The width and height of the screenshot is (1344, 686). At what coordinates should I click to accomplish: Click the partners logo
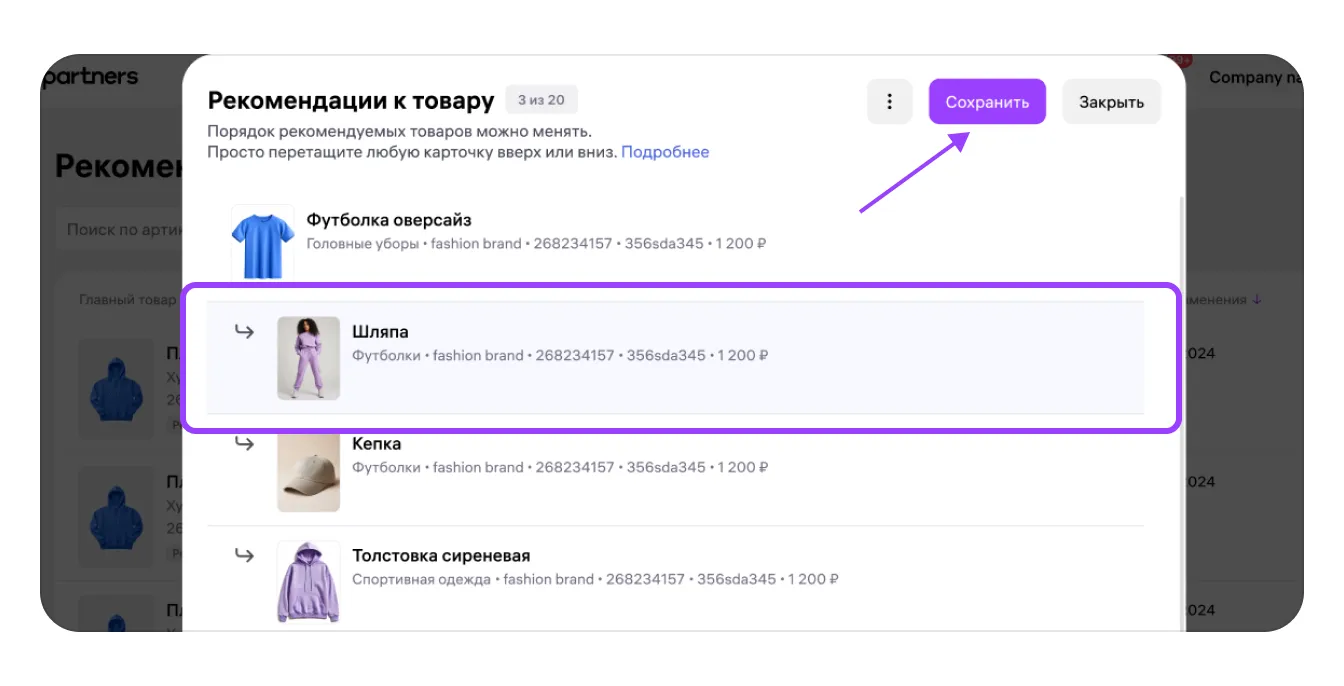tap(92, 77)
